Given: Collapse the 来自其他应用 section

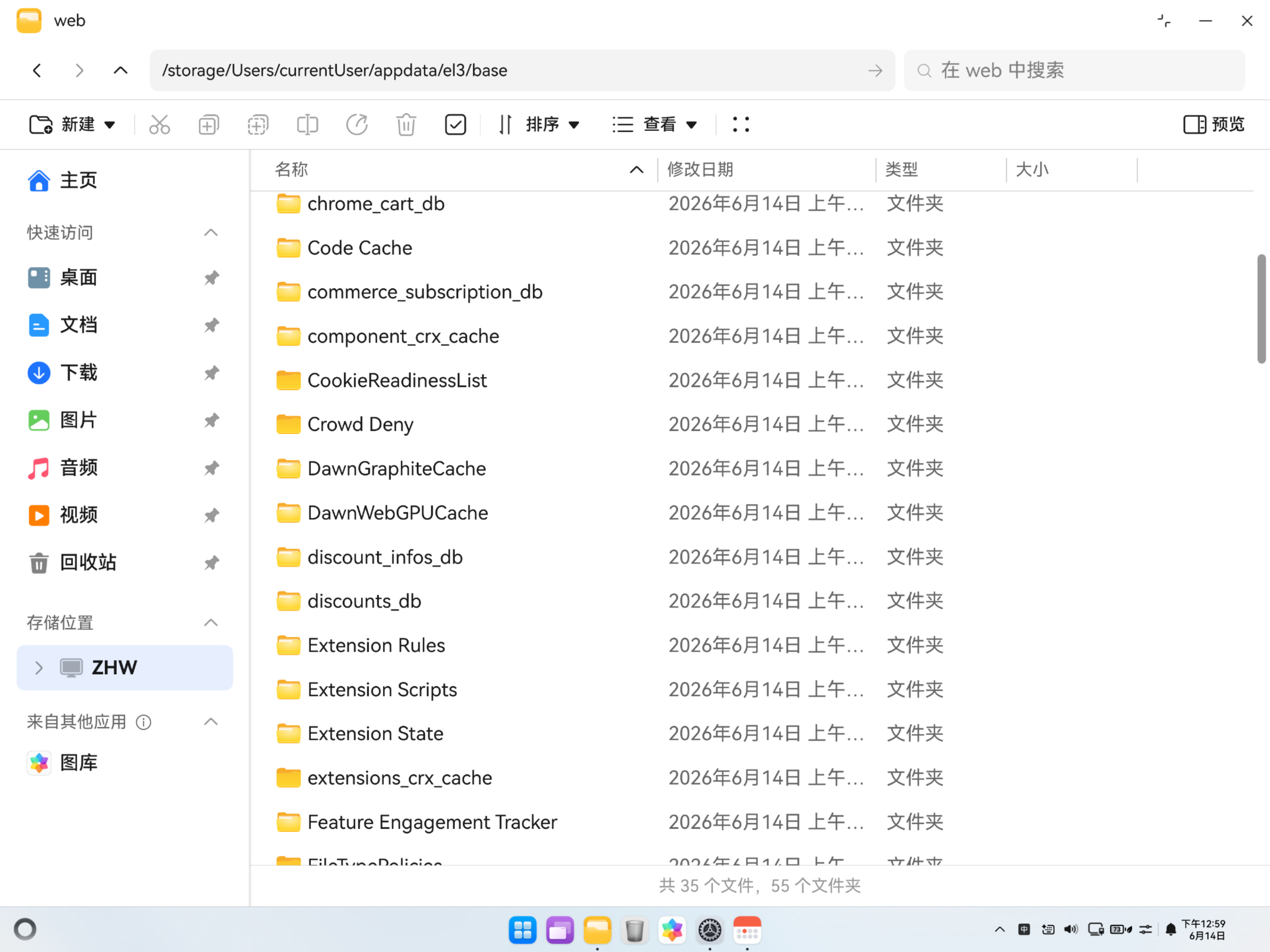Looking at the screenshot, I should (211, 722).
